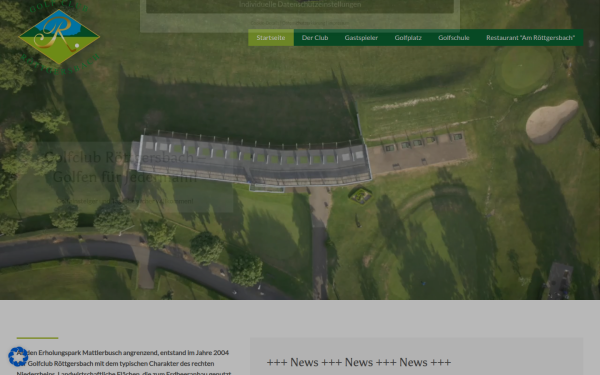Open the Impressum link in the cookie banner
600x375 pixels.
point(338,23)
